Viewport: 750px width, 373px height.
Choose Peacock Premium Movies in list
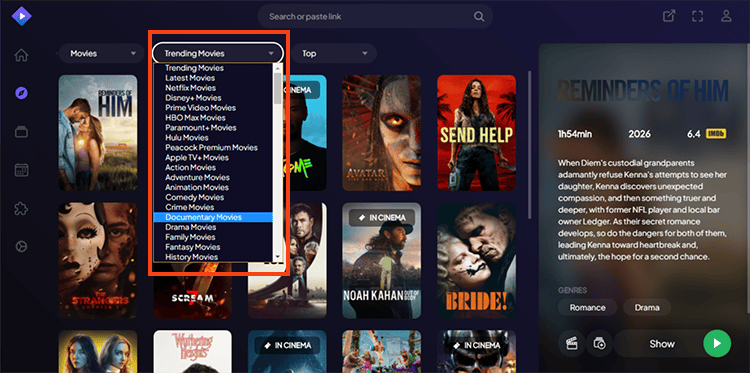tap(213, 148)
